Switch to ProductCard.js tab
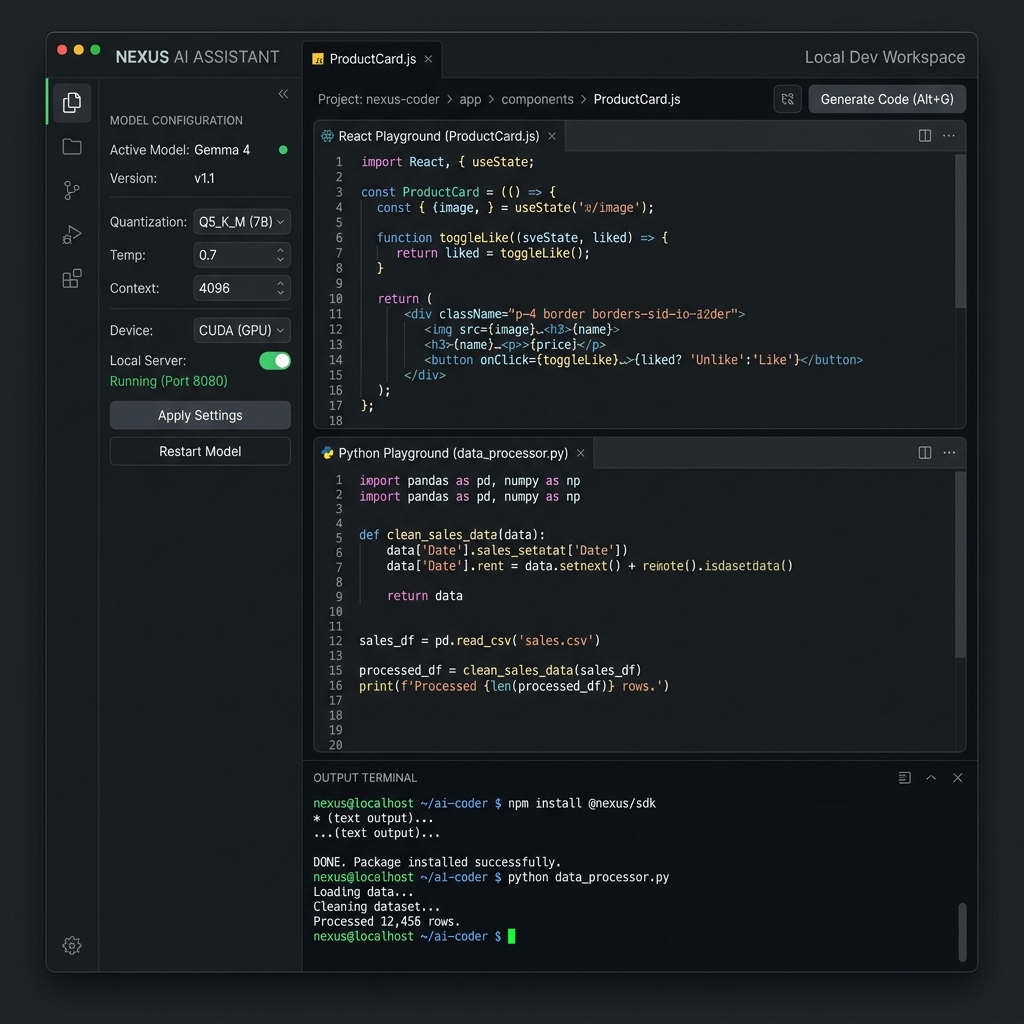1024x1024 pixels. (372, 59)
